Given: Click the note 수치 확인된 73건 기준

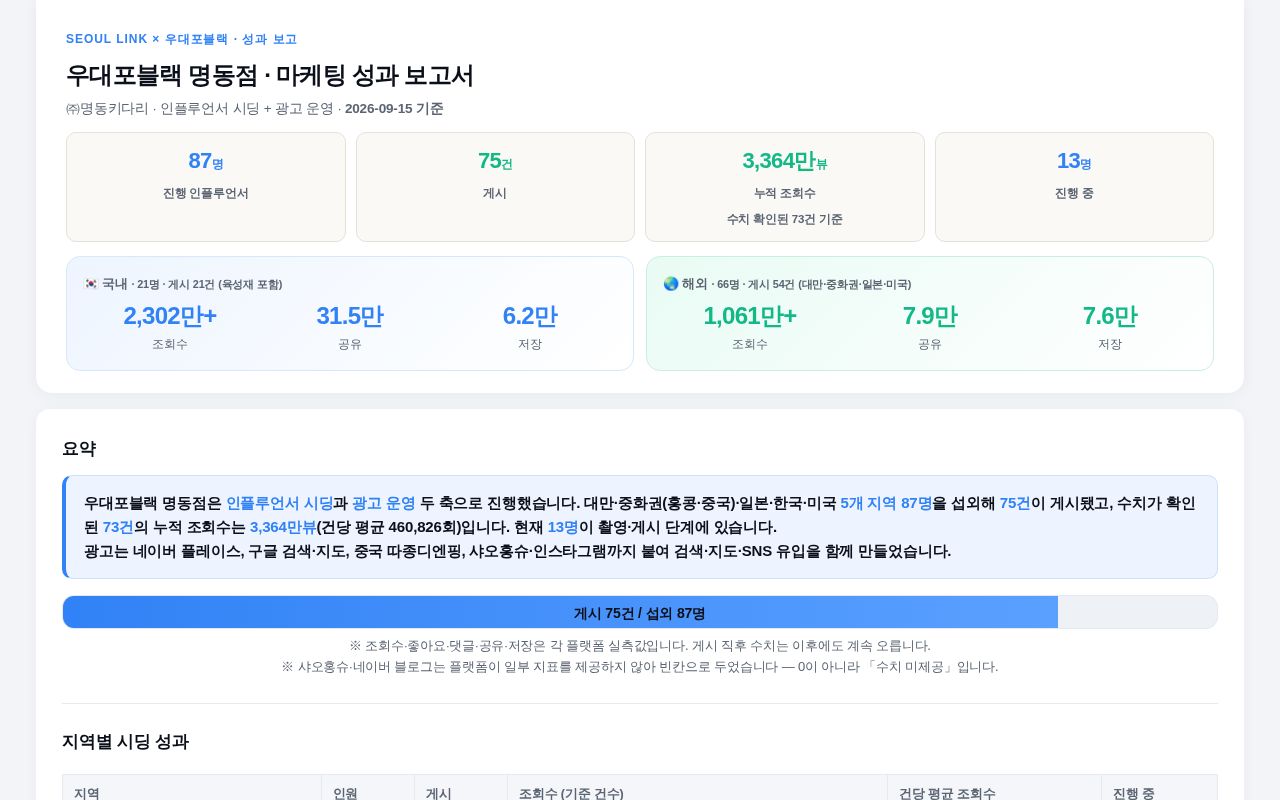Looking at the screenshot, I should click(785, 219).
